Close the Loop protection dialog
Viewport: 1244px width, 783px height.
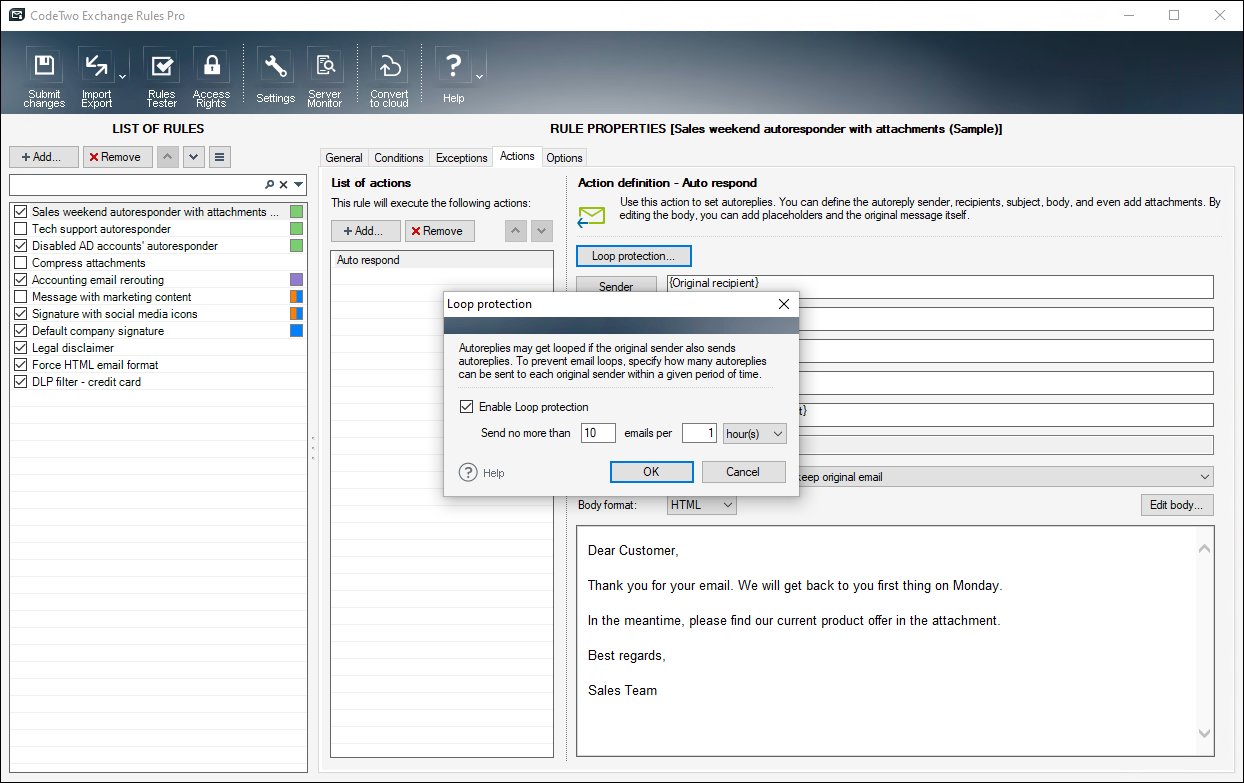pos(784,304)
